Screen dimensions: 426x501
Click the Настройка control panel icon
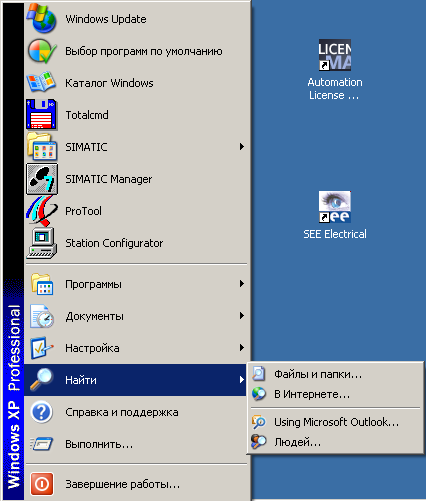42,348
